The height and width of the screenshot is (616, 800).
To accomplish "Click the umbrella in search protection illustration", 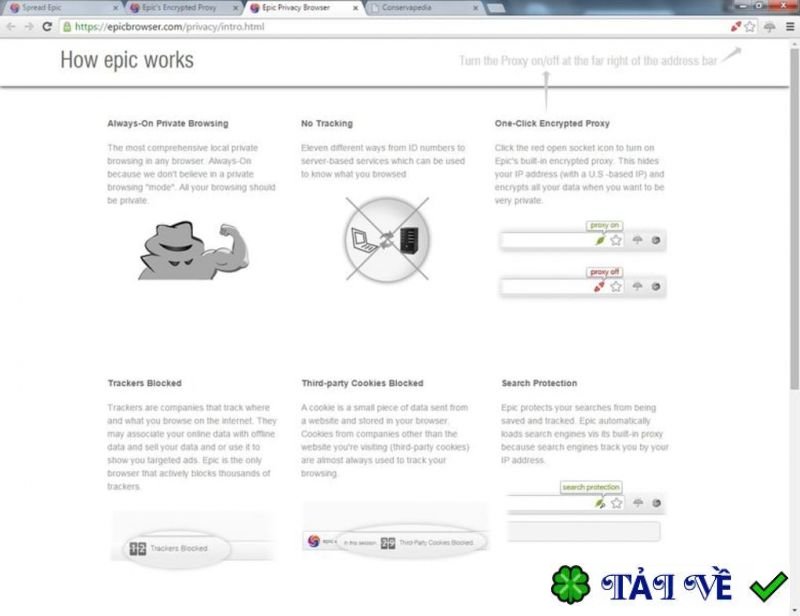I will pos(638,503).
